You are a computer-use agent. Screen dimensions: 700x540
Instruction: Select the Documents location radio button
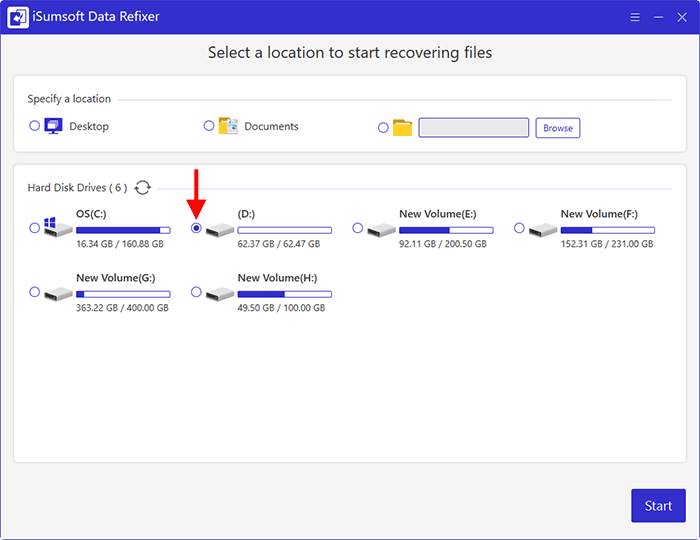[209, 126]
